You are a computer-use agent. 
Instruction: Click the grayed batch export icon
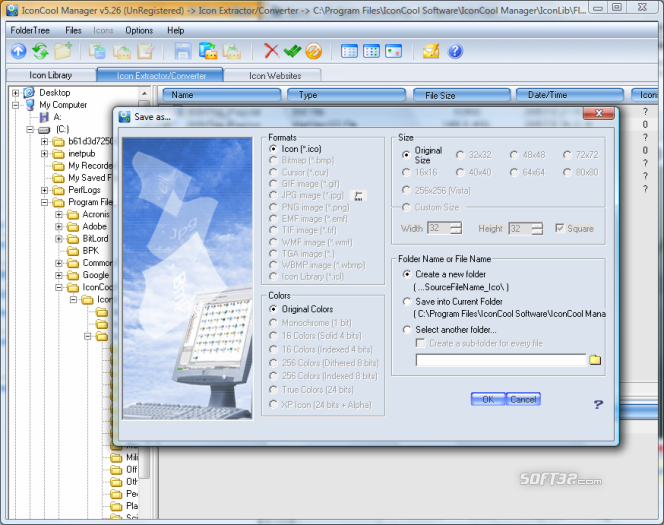coord(232,51)
